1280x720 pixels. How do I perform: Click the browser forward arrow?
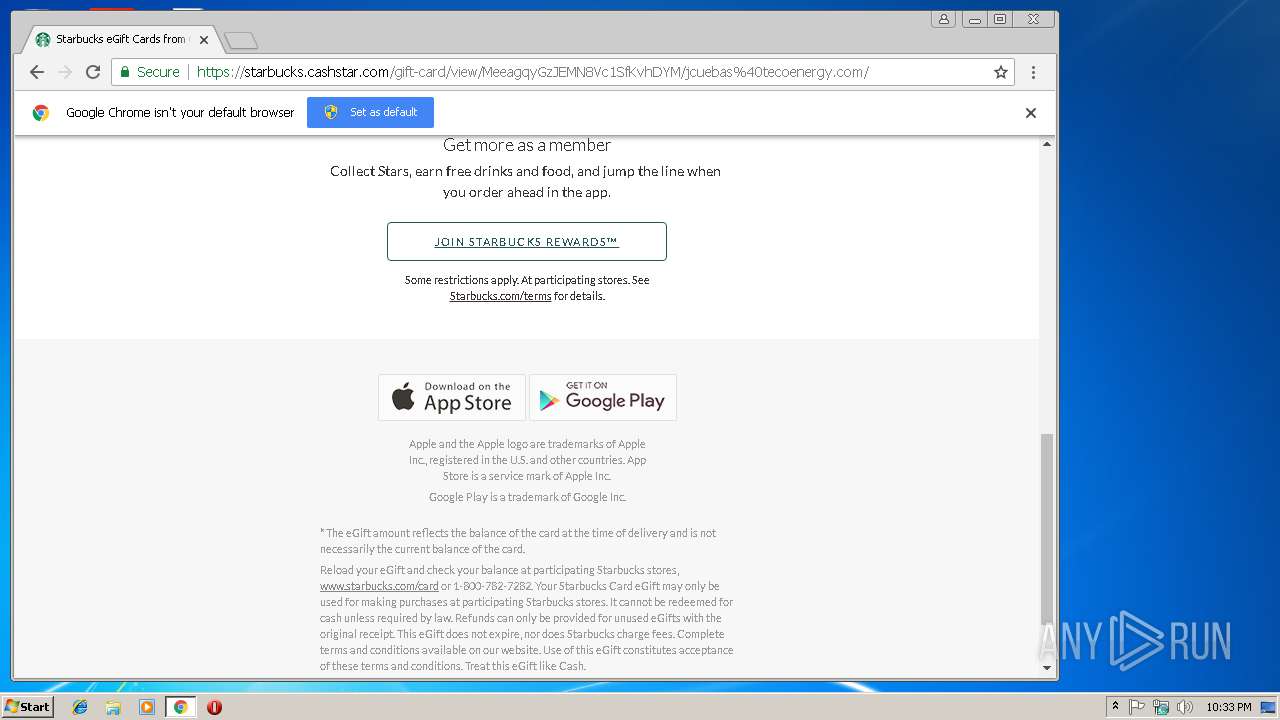click(x=65, y=72)
